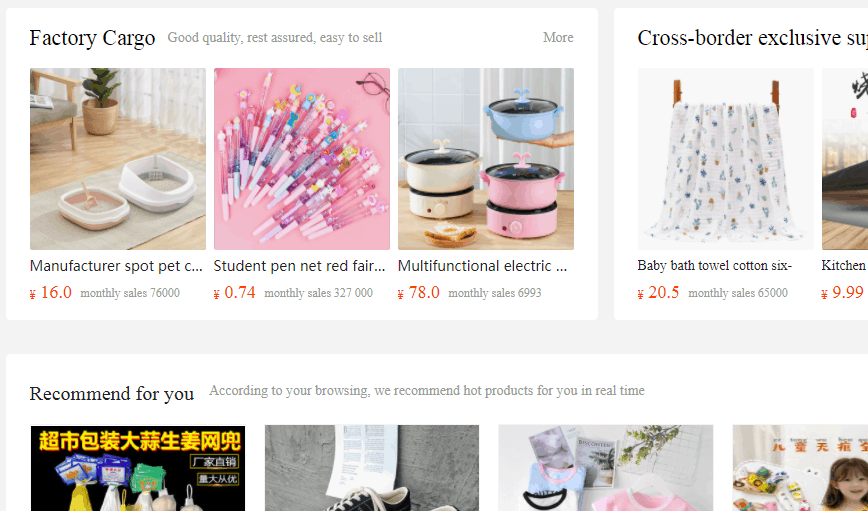Open the black canvas sneaker thumbnail

coord(372,468)
